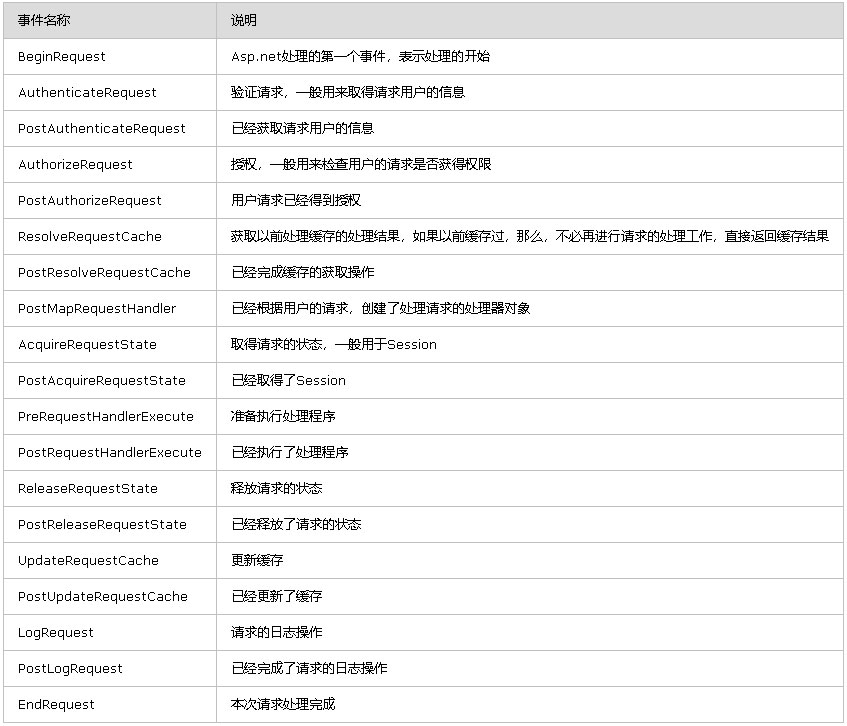Click description '更新缓存'
The image size is (847, 726).
click(257, 561)
